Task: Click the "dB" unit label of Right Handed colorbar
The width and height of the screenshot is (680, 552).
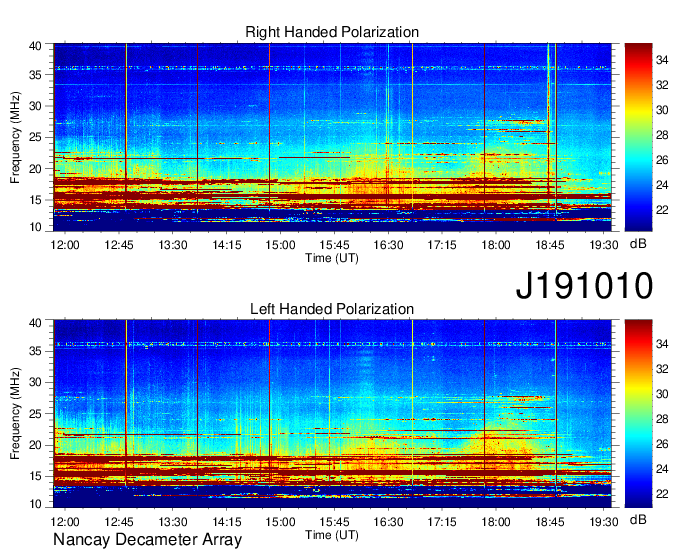Action: pos(638,244)
